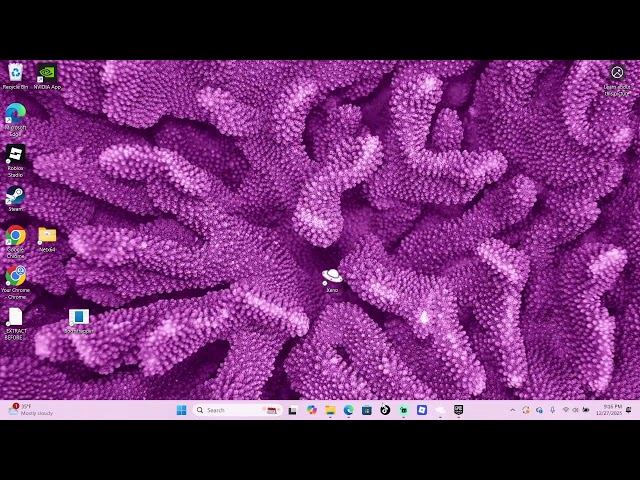The width and height of the screenshot is (640, 480).
Task: Open the Recycle Bin desktop icon
Action: point(16,76)
